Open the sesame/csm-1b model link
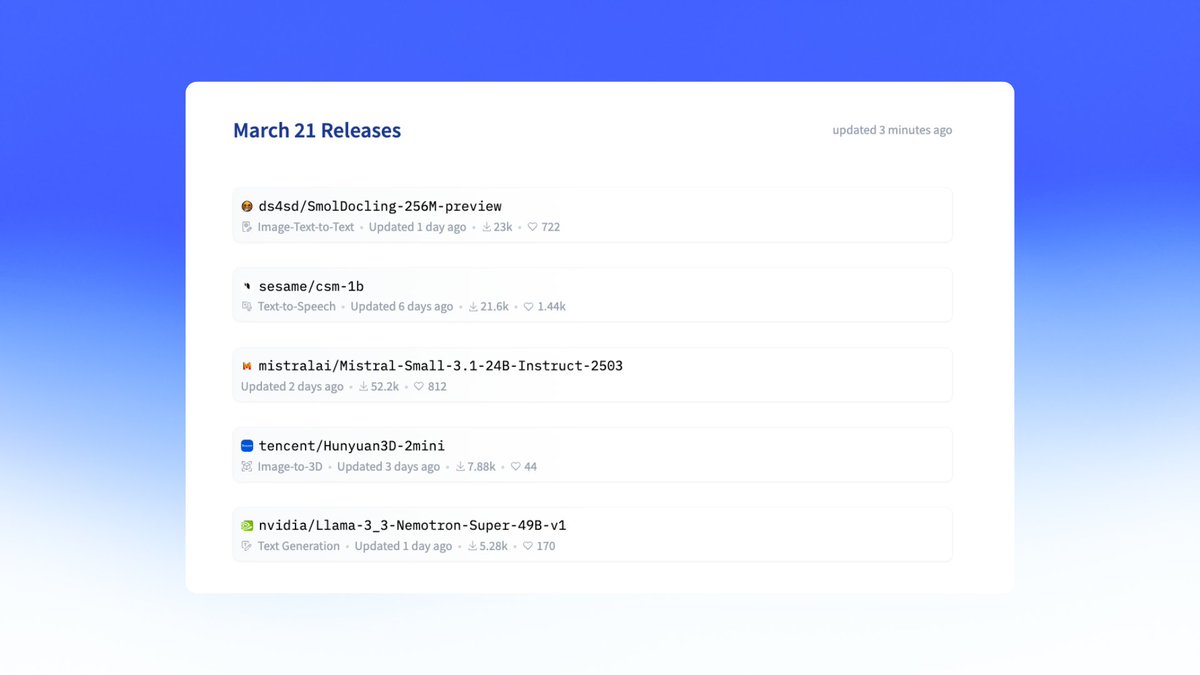 311,286
